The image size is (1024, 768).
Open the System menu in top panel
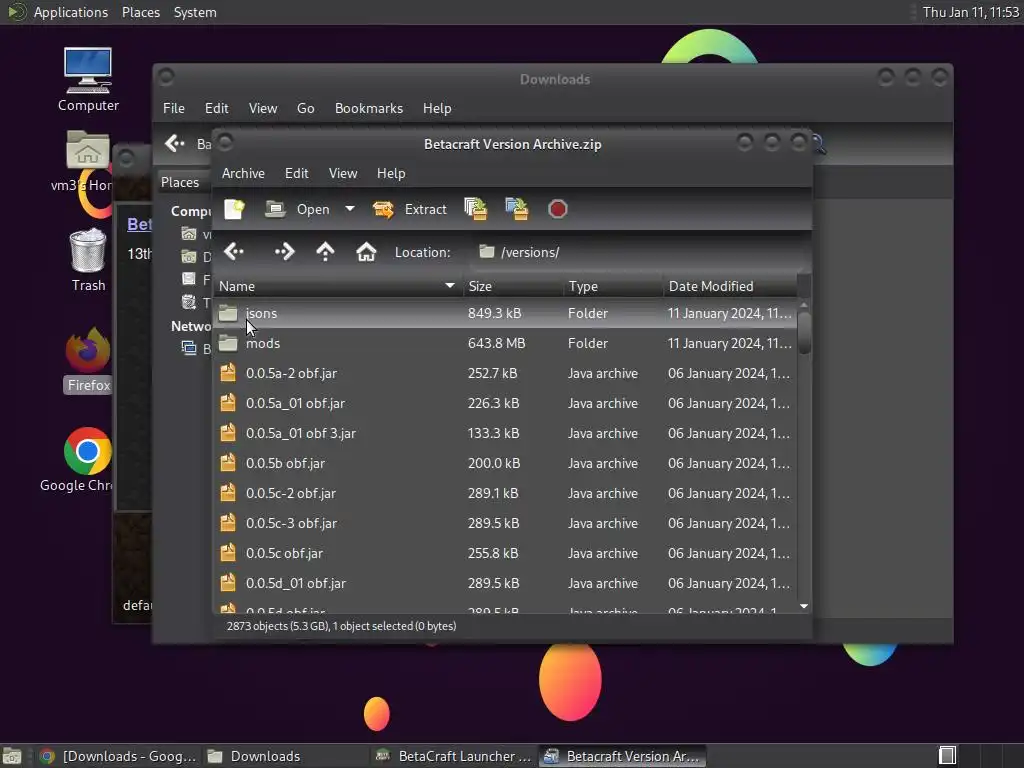195,12
